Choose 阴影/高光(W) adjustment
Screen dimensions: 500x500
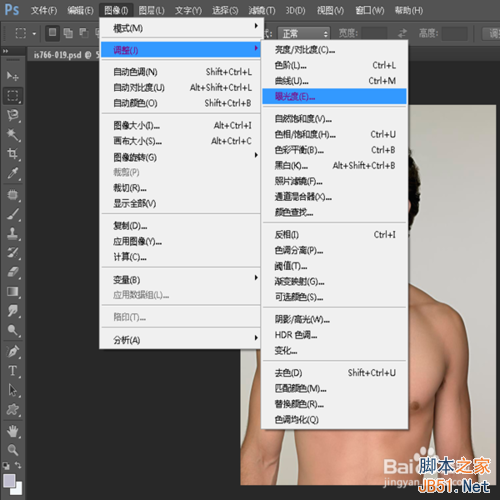pyautogui.click(x=334, y=320)
